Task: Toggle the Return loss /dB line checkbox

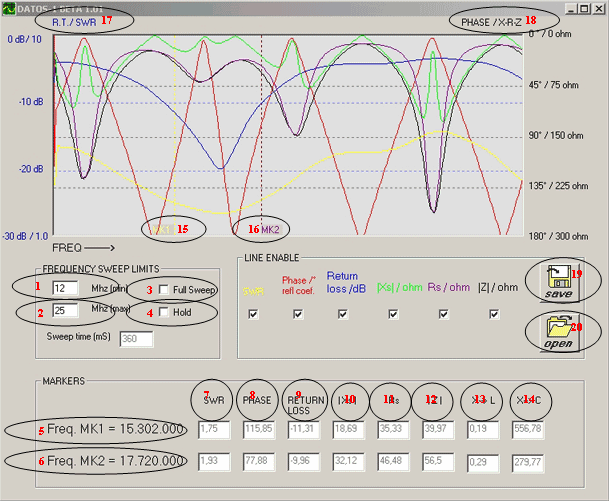Action: coord(343,314)
